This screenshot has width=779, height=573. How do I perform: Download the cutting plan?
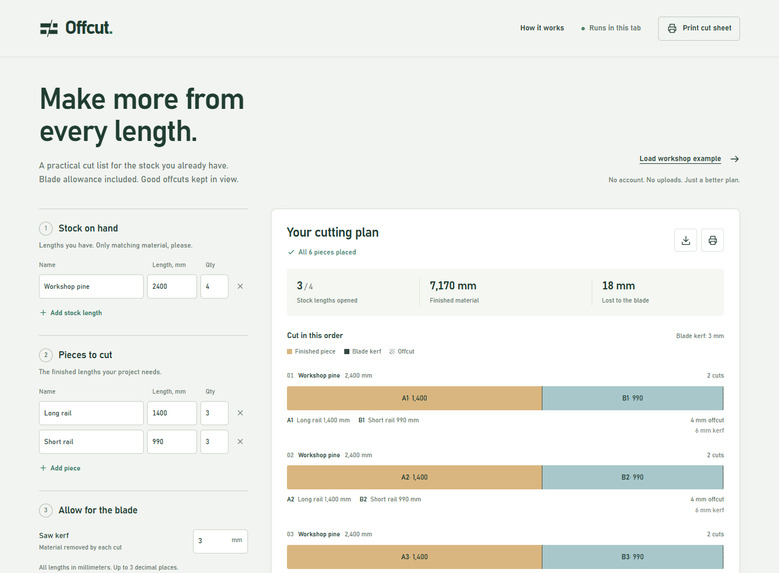(x=686, y=241)
